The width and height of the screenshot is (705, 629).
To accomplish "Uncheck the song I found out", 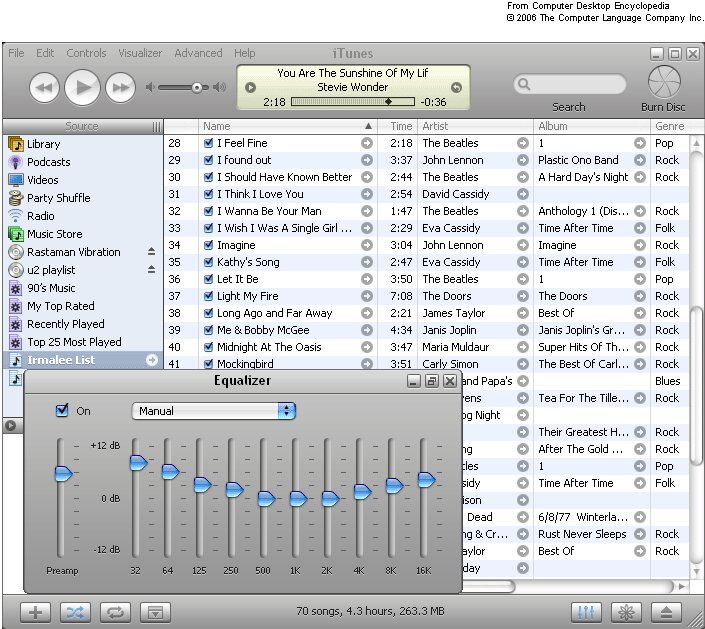I will tap(208, 160).
